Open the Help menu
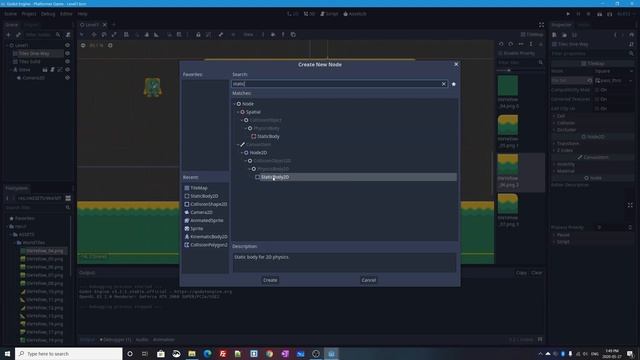This screenshot has height=360, width=640. tap(82, 14)
